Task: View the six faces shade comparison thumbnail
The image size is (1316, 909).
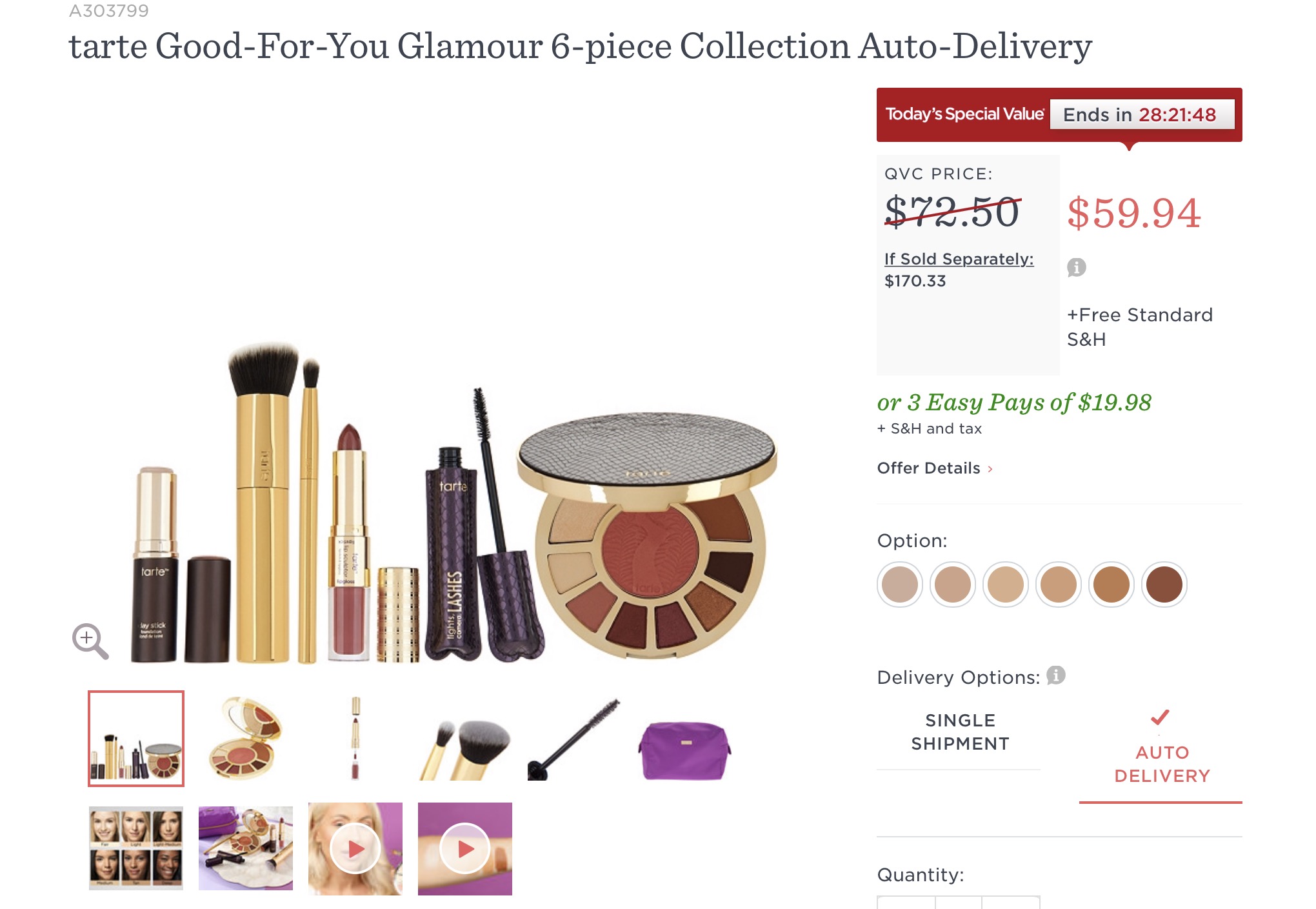Action: pyautogui.click(x=136, y=848)
